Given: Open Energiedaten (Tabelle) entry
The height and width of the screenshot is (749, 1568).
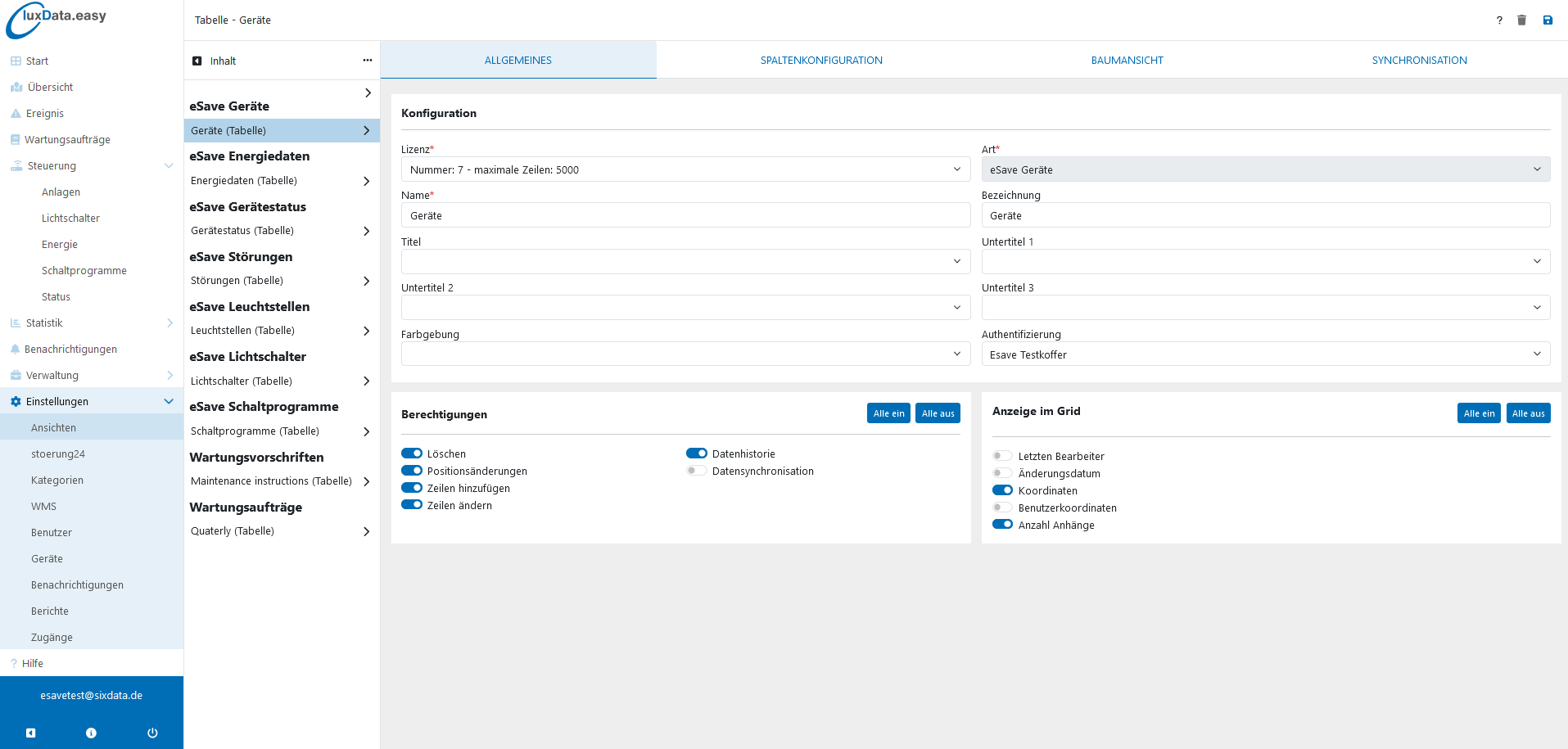Looking at the screenshot, I should 282,181.
